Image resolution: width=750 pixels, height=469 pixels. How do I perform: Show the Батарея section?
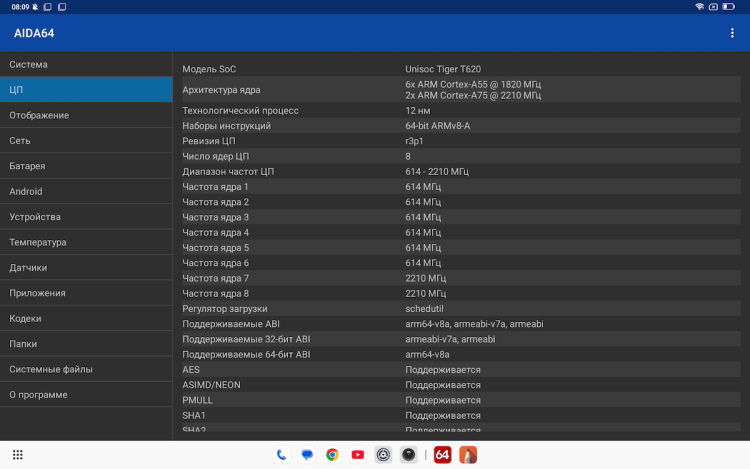click(x=86, y=165)
